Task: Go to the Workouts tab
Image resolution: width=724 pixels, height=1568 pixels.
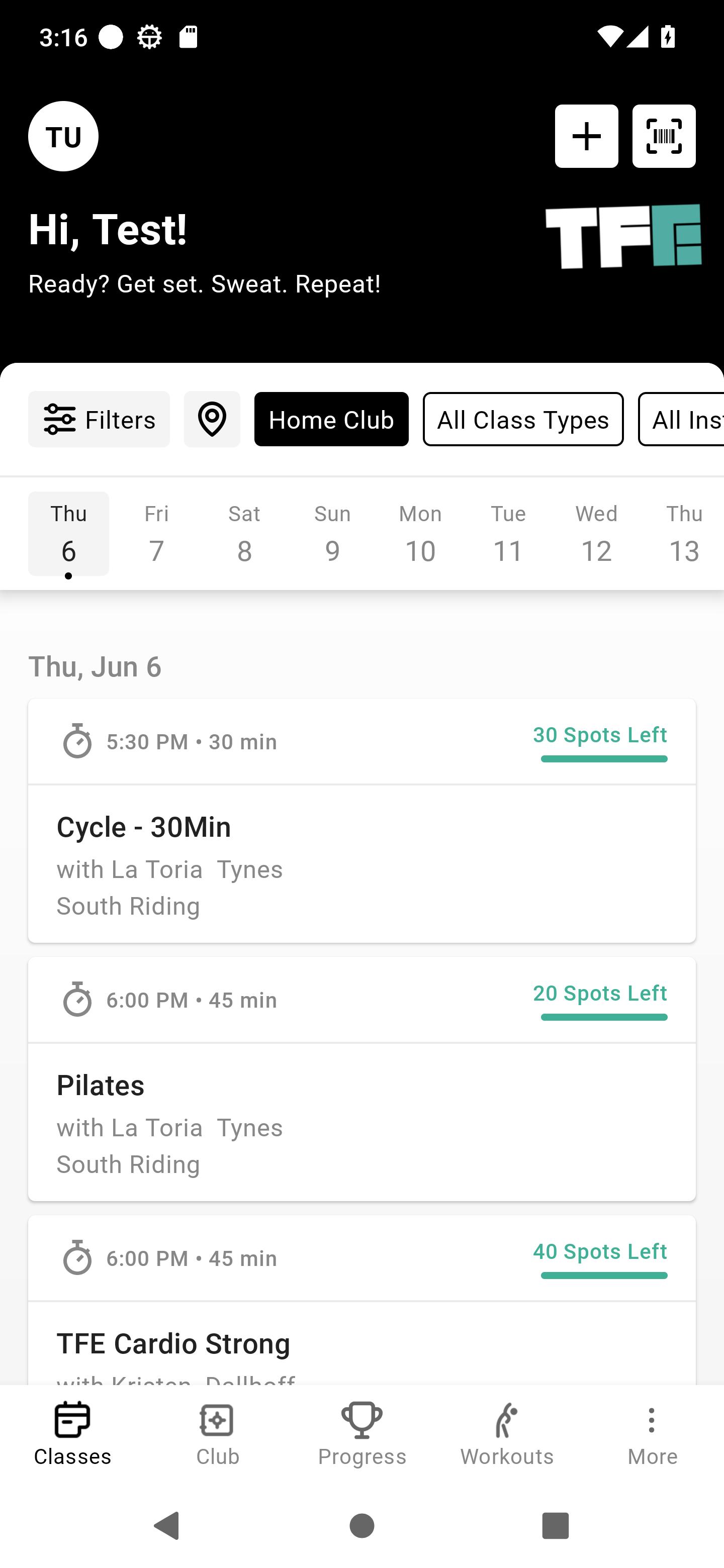Action: point(507,1433)
